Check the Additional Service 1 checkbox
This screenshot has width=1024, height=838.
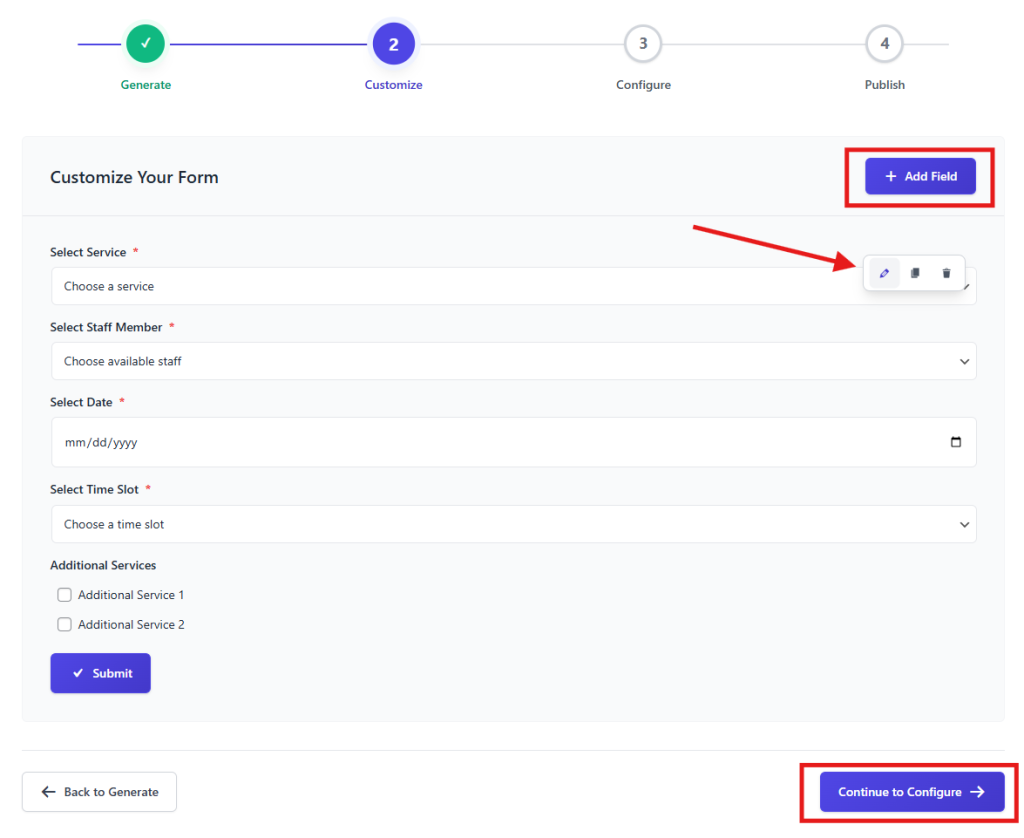64,594
